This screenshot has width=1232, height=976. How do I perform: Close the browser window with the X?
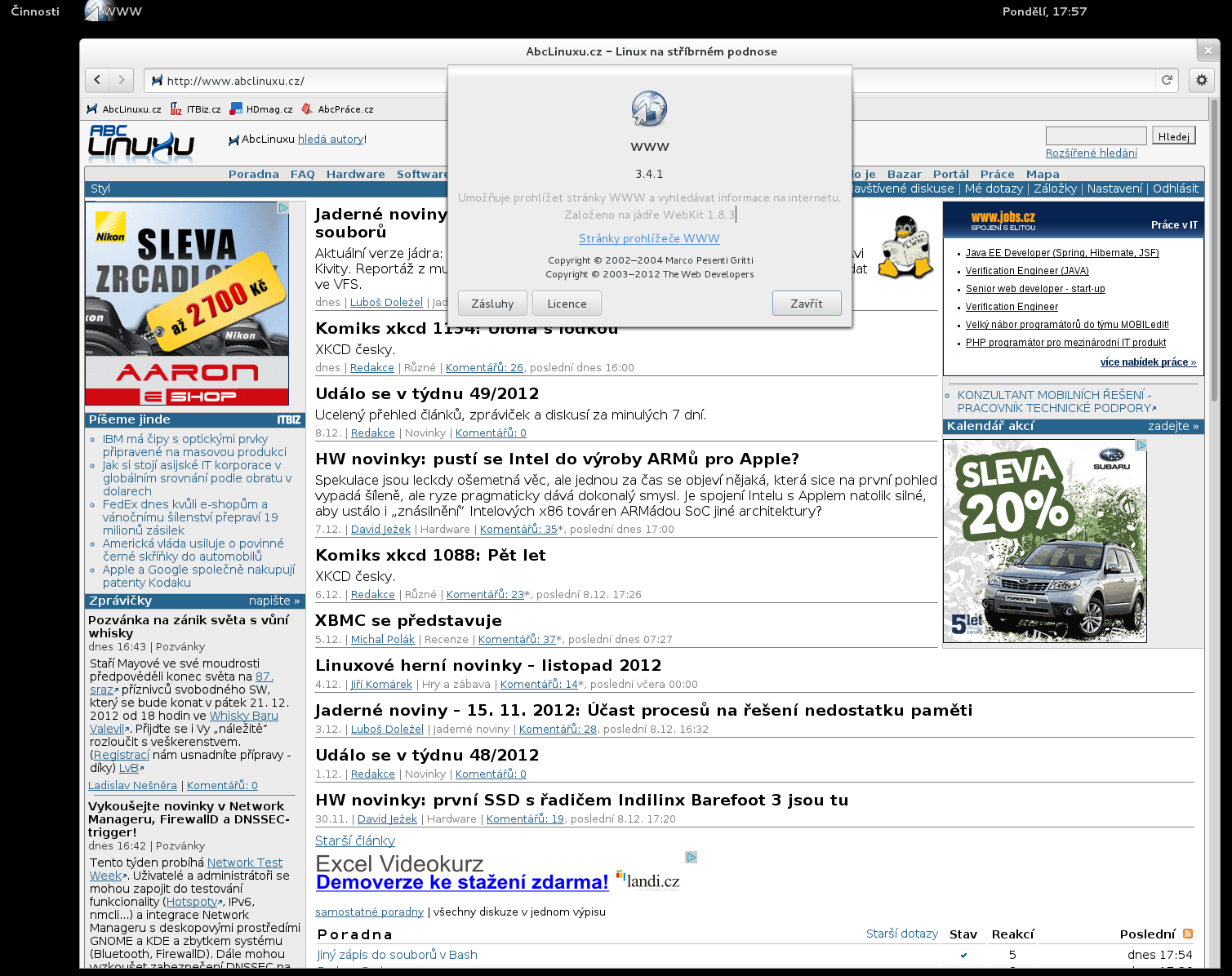pyautogui.click(x=1208, y=51)
